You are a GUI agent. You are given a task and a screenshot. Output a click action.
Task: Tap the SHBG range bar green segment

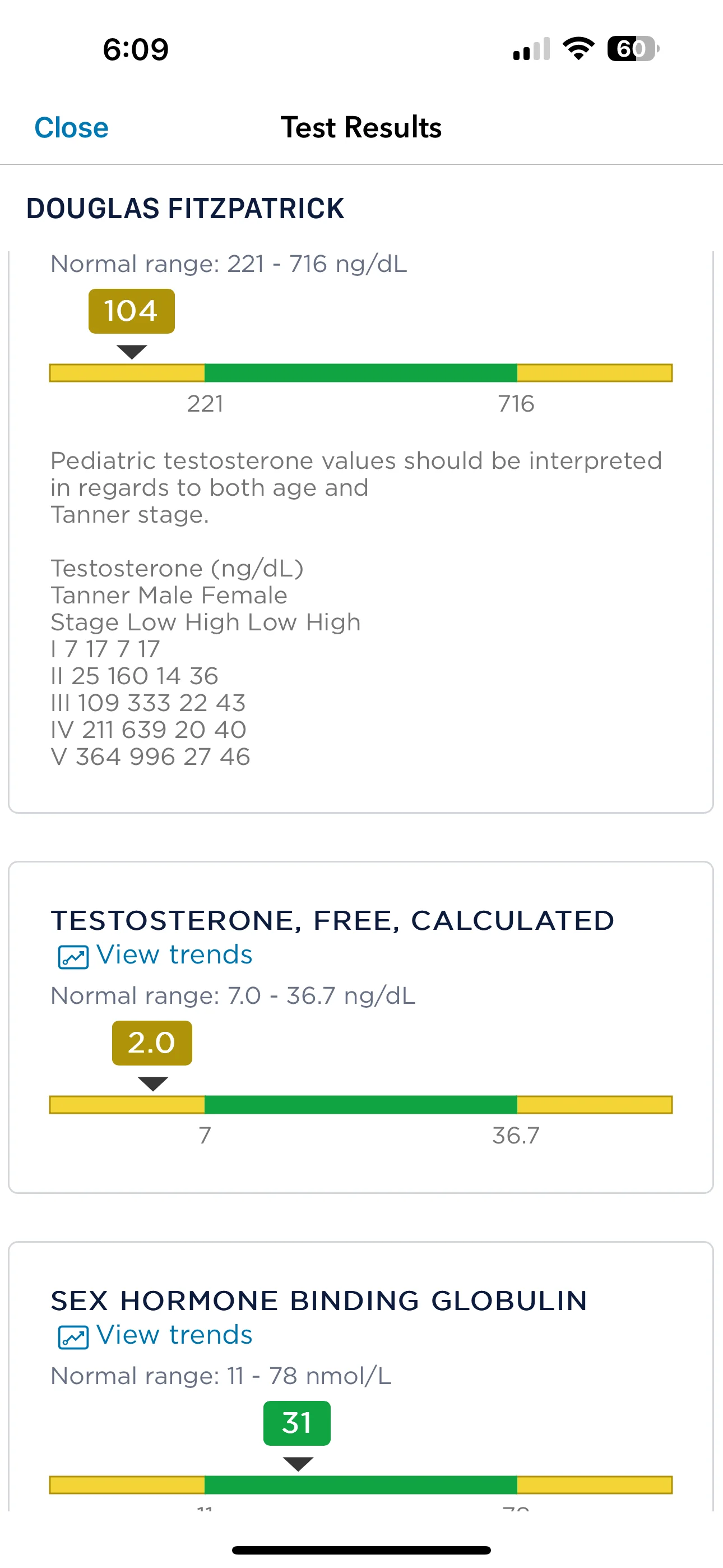click(361, 1484)
